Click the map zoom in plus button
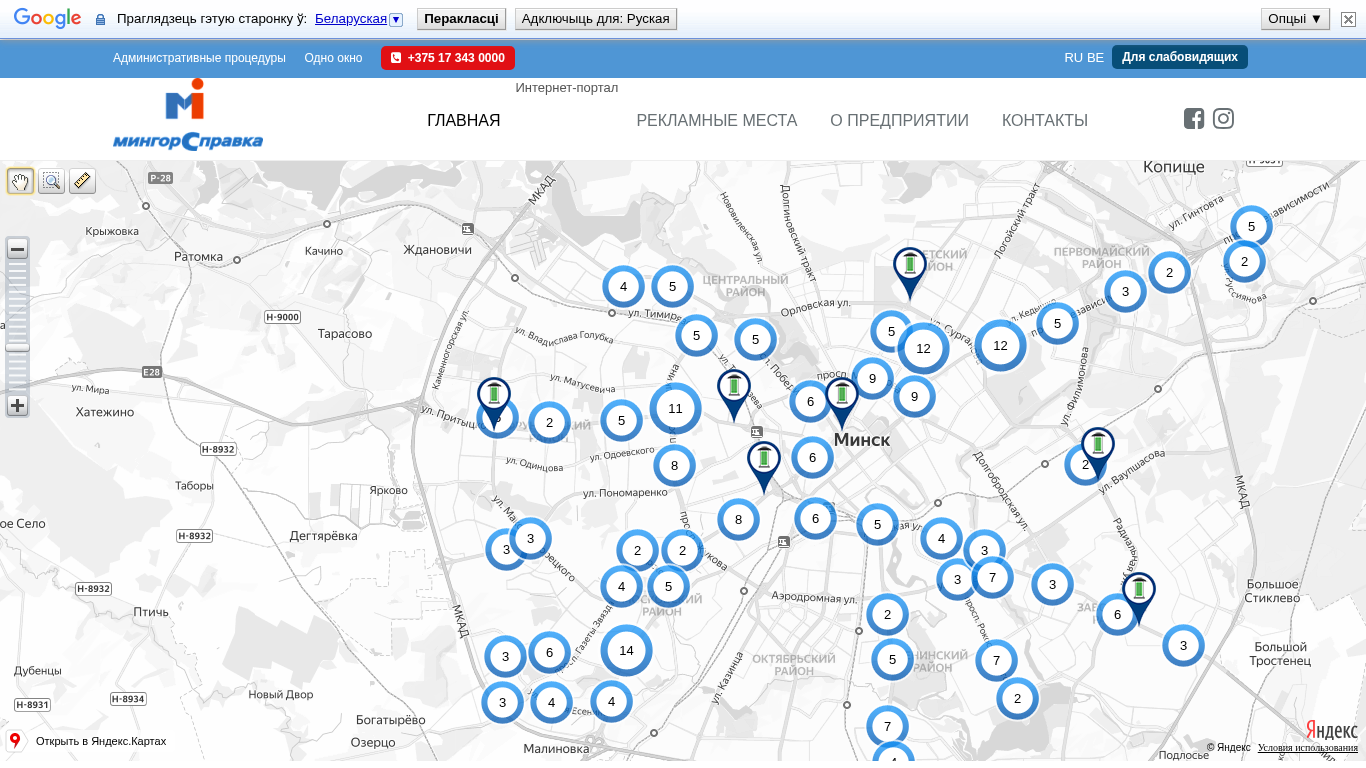Image resolution: width=1366 pixels, height=768 pixels. (17, 405)
